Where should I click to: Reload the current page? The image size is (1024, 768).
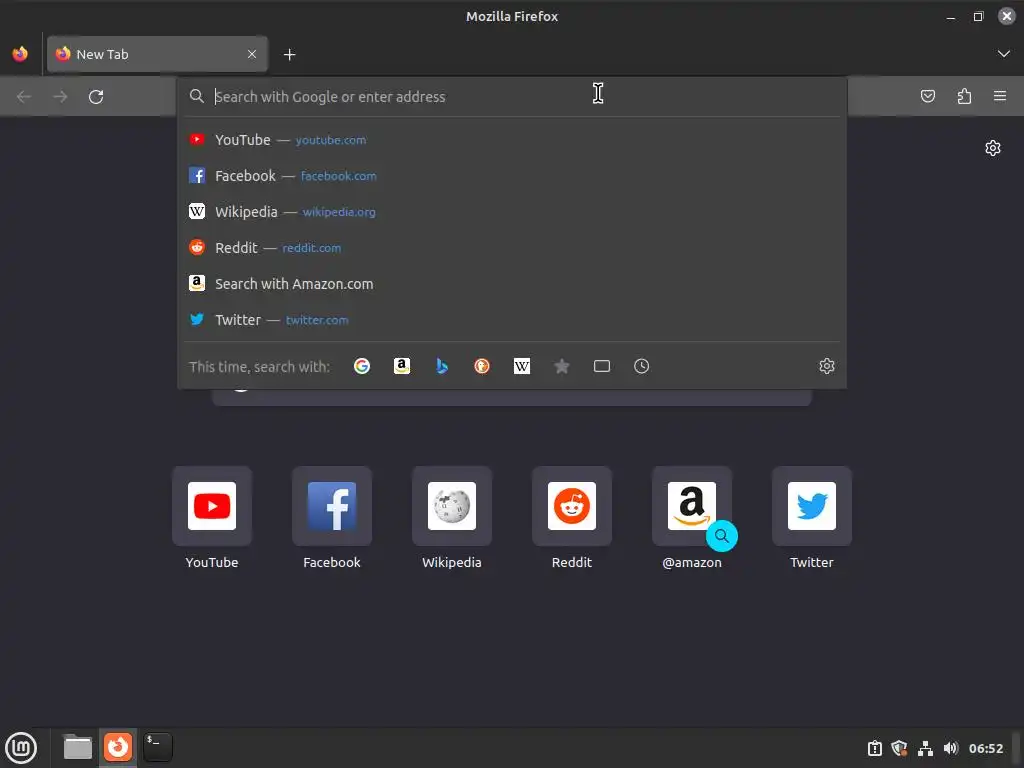click(x=96, y=97)
